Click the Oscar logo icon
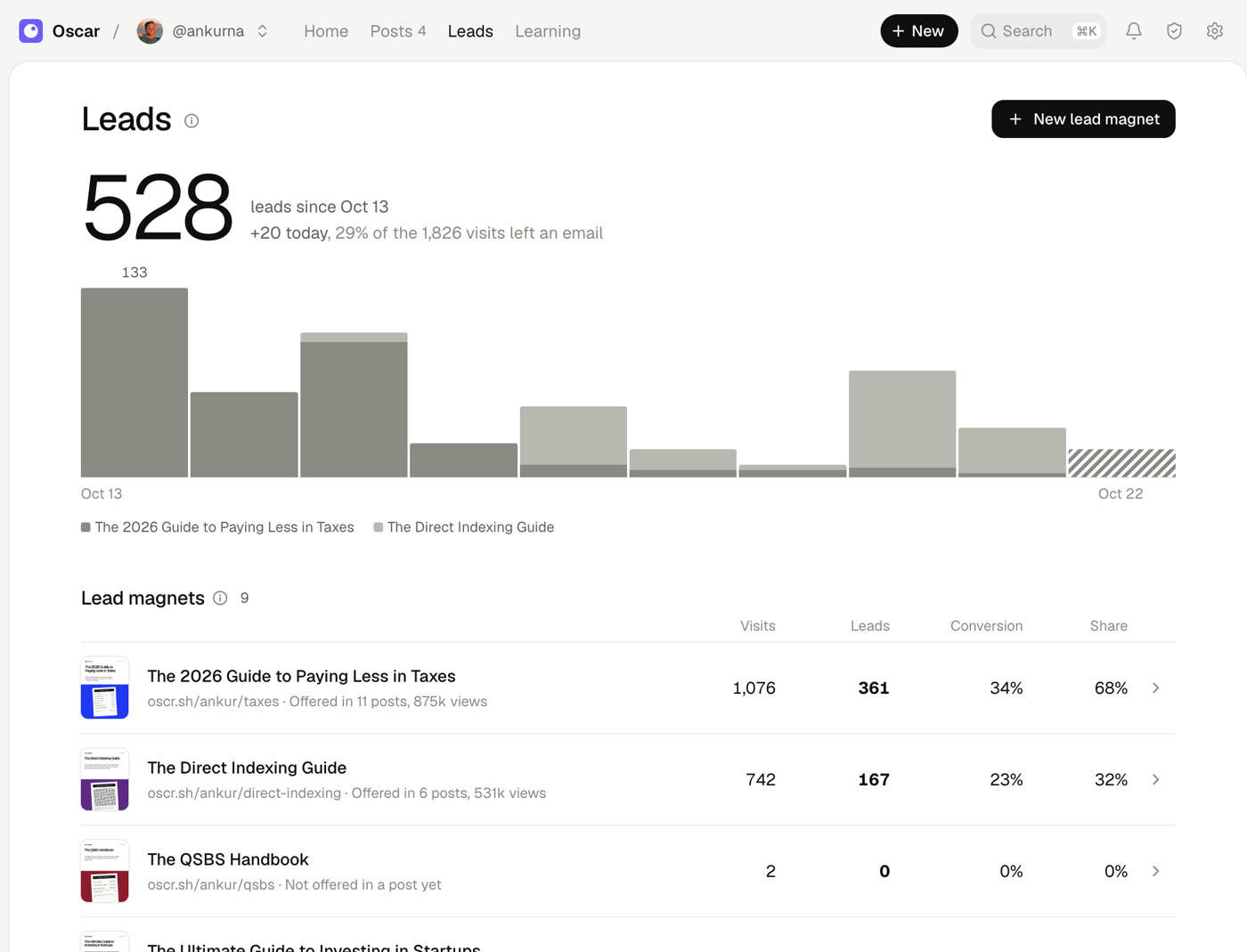The image size is (1247, 952). pos(31,31)
